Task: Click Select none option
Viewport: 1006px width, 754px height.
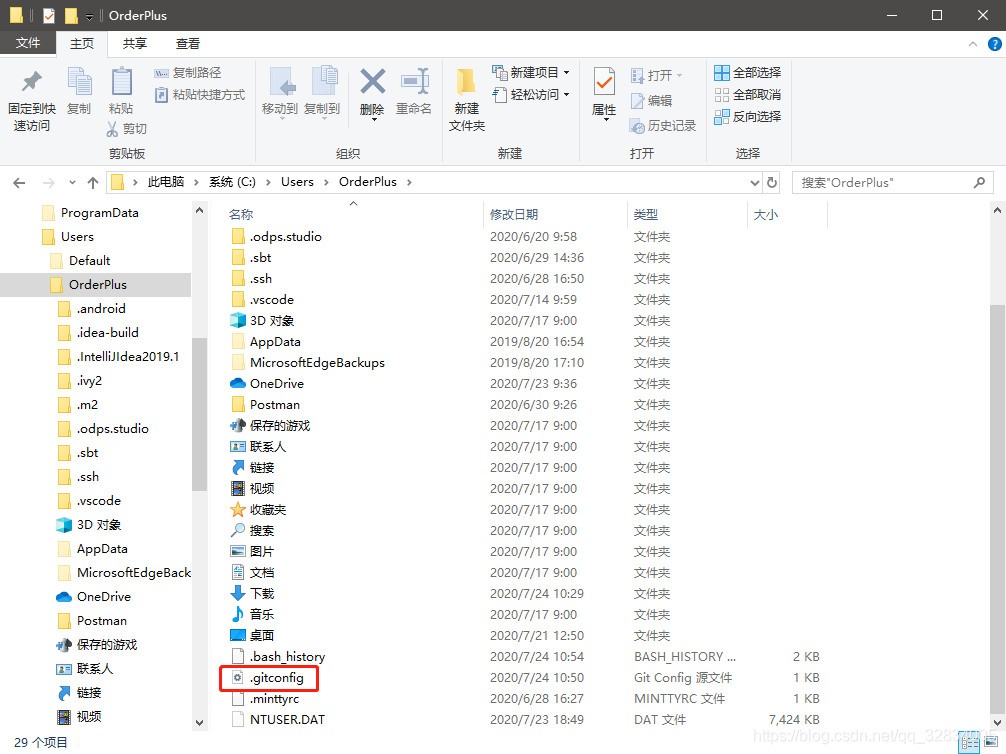Action: coord(747,95)
